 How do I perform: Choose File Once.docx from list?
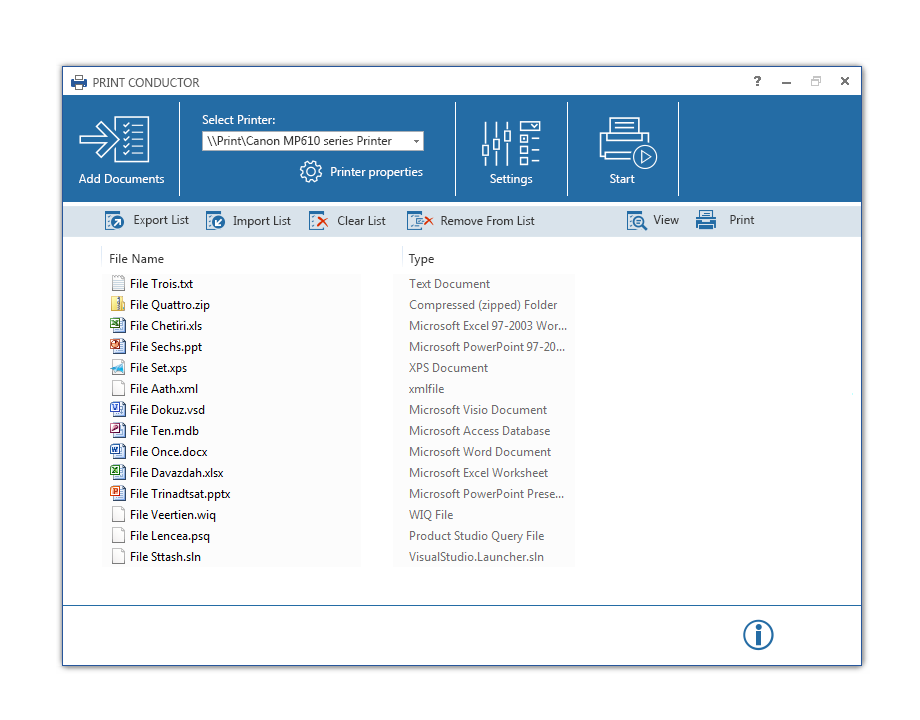tap(168, 452)
